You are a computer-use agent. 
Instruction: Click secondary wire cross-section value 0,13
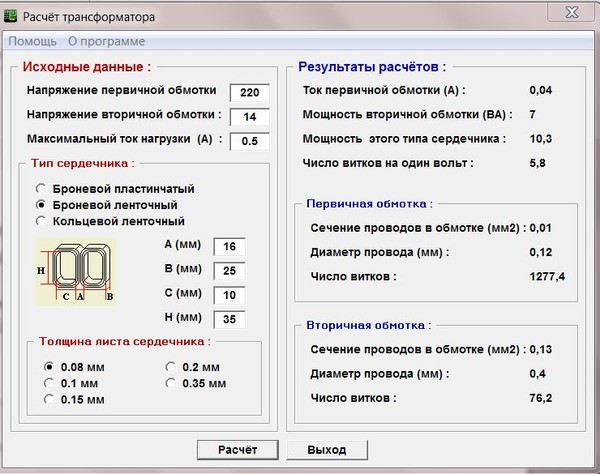coord(541,349)
